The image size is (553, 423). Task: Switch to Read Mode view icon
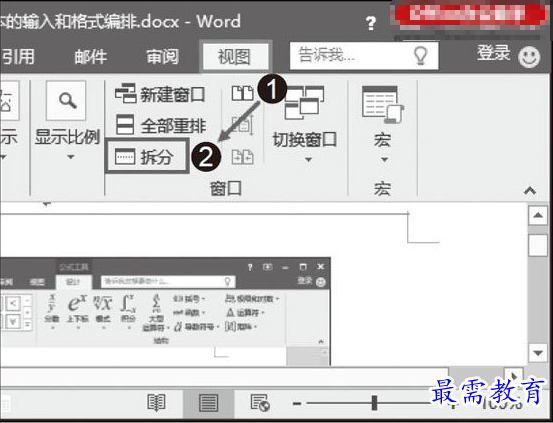[156, 403]
